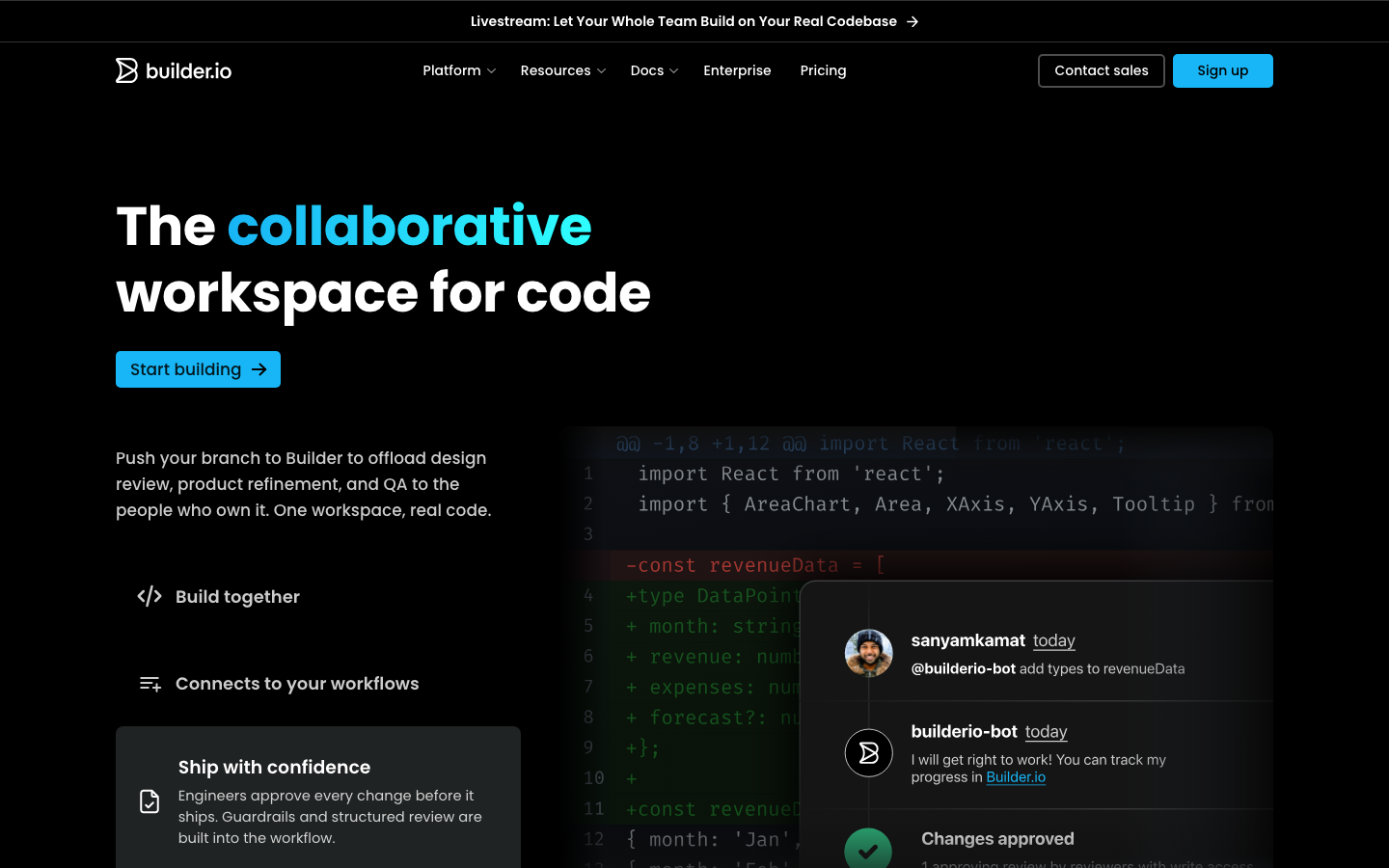Click the builder.io logo icon
1389x868 pixels.
coord(127,70)
